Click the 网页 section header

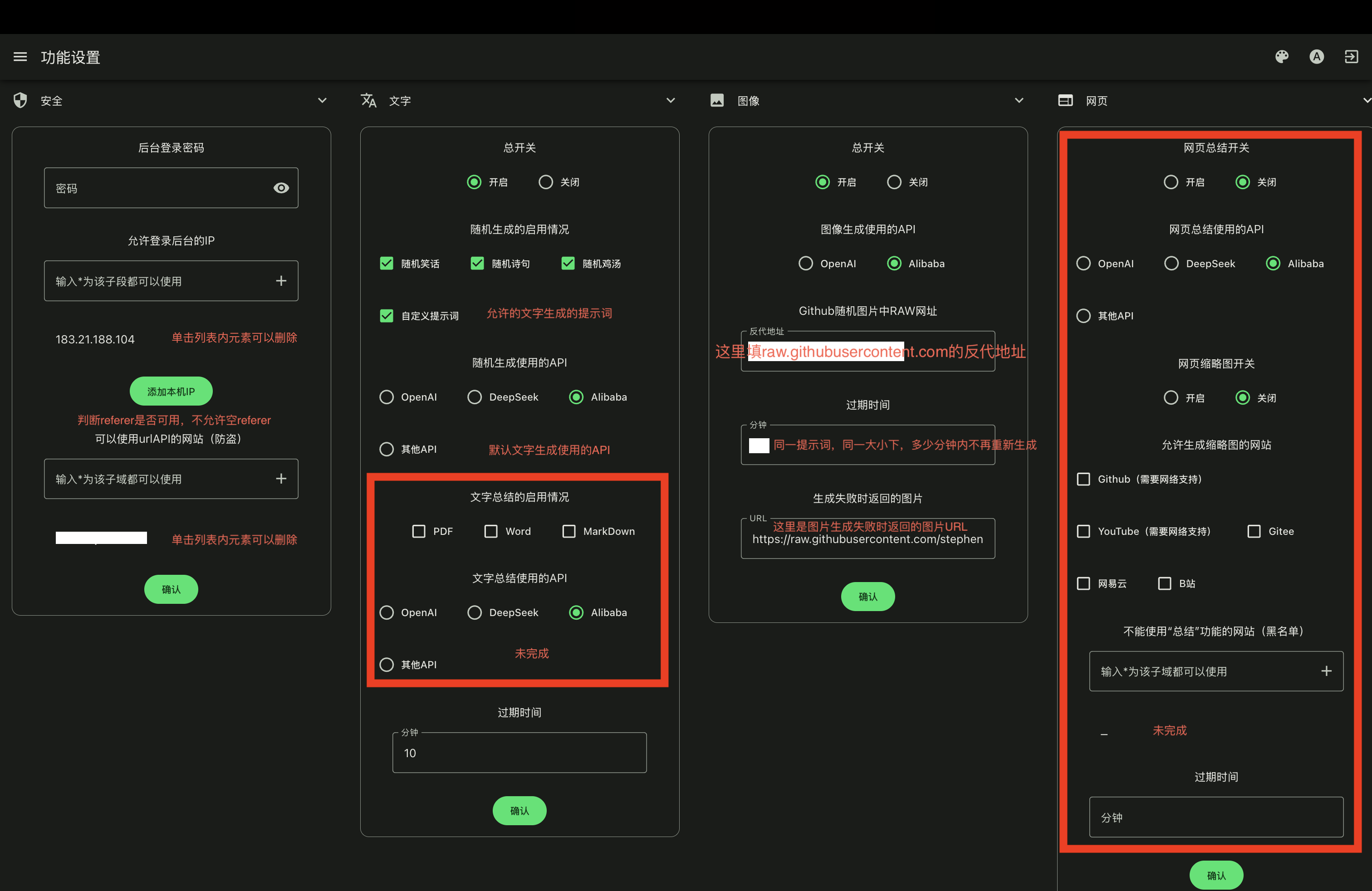1097,101
